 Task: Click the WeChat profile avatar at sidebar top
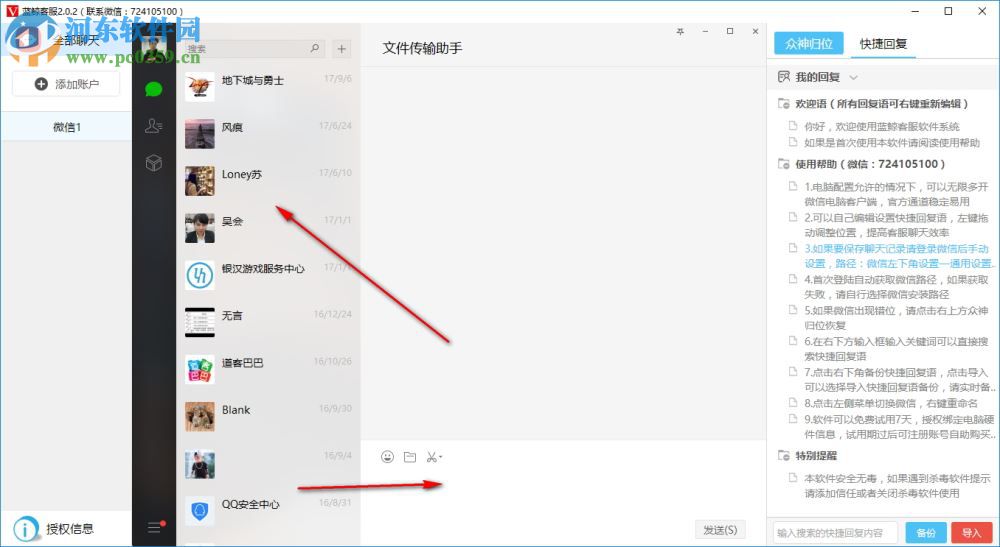(154, 46)
